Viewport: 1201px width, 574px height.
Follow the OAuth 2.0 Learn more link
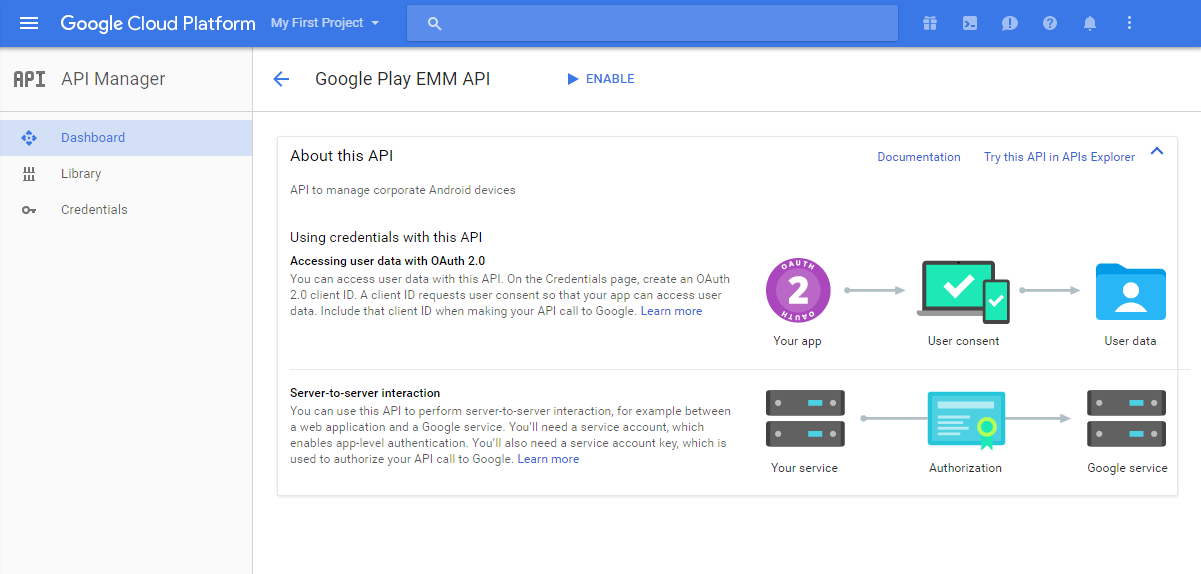(671, 311)
